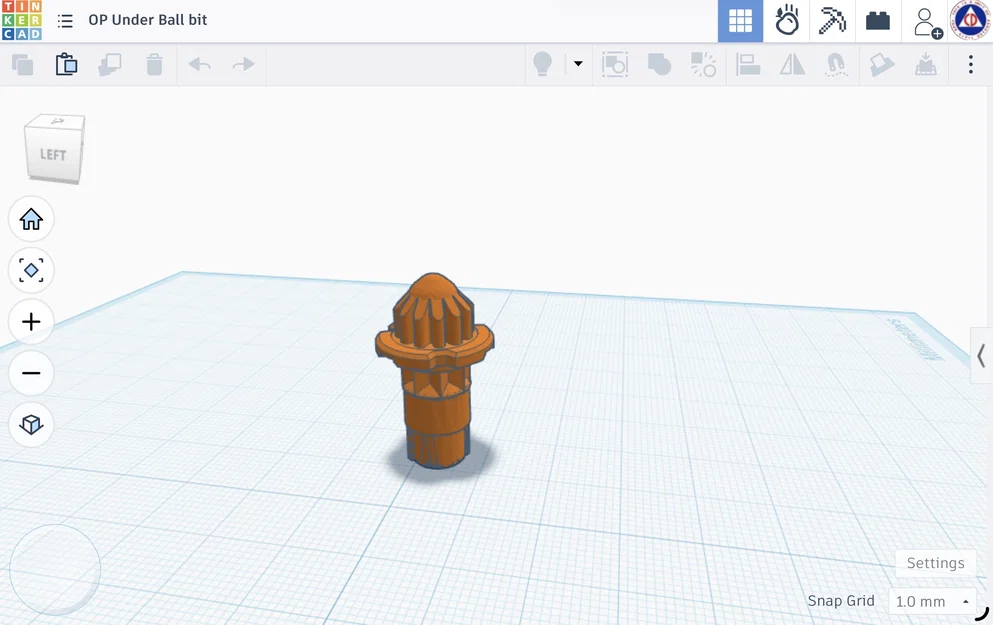Click the Align tool
The width and height of the screenshot is (993, 625).
pos(748,65)
